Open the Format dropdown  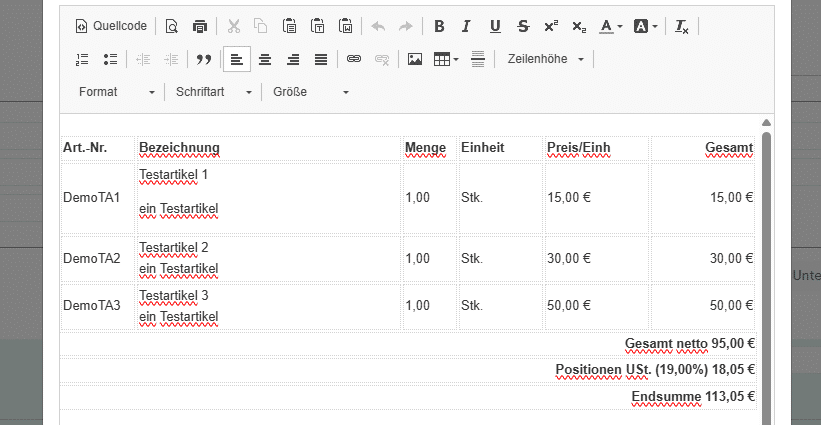point(117,92)
